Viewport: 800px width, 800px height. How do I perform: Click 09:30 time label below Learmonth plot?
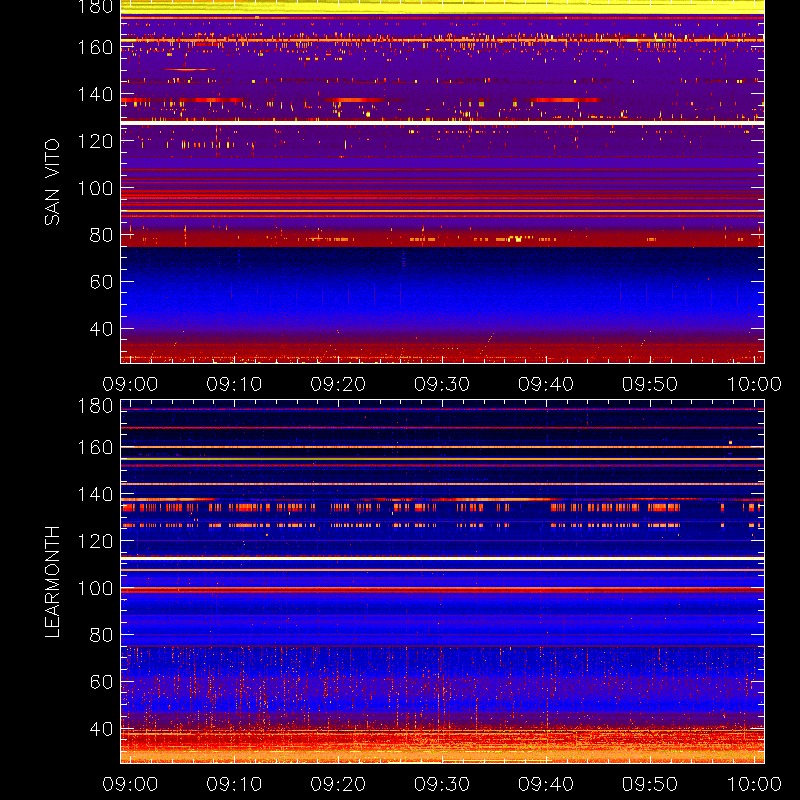pyautogui.click(x=442, y=784)
